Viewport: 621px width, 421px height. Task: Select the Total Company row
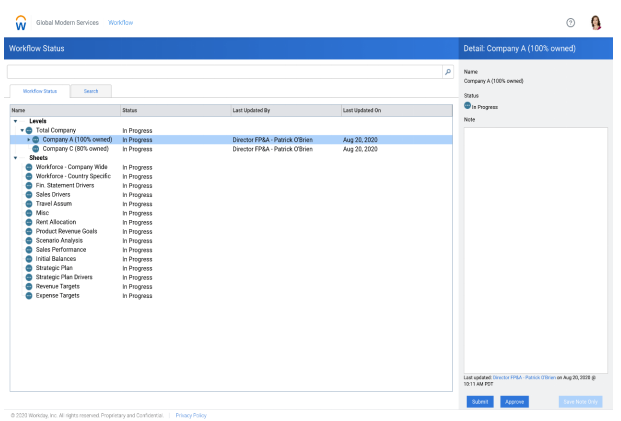[231, 130]
